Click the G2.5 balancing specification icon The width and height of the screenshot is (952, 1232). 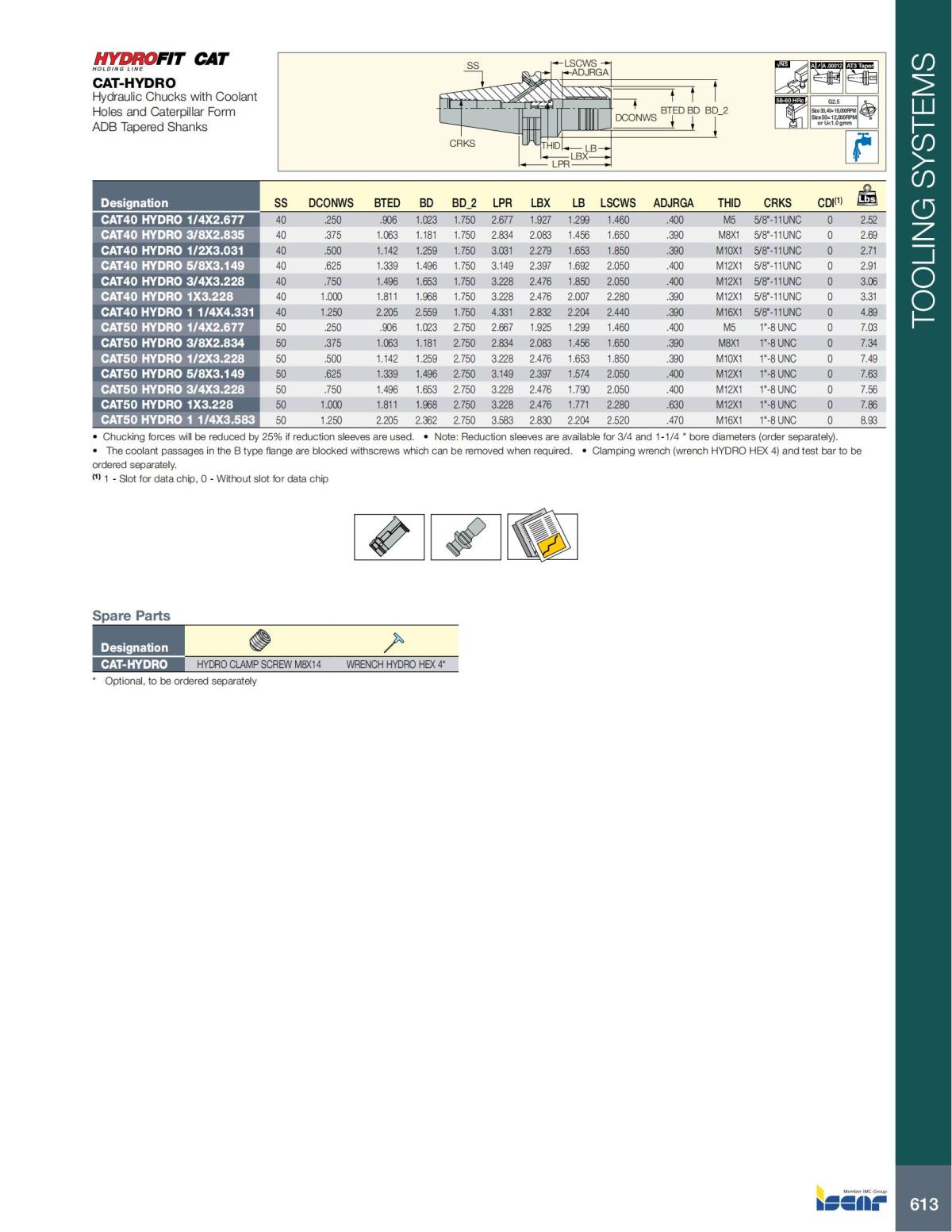(834, 112)
